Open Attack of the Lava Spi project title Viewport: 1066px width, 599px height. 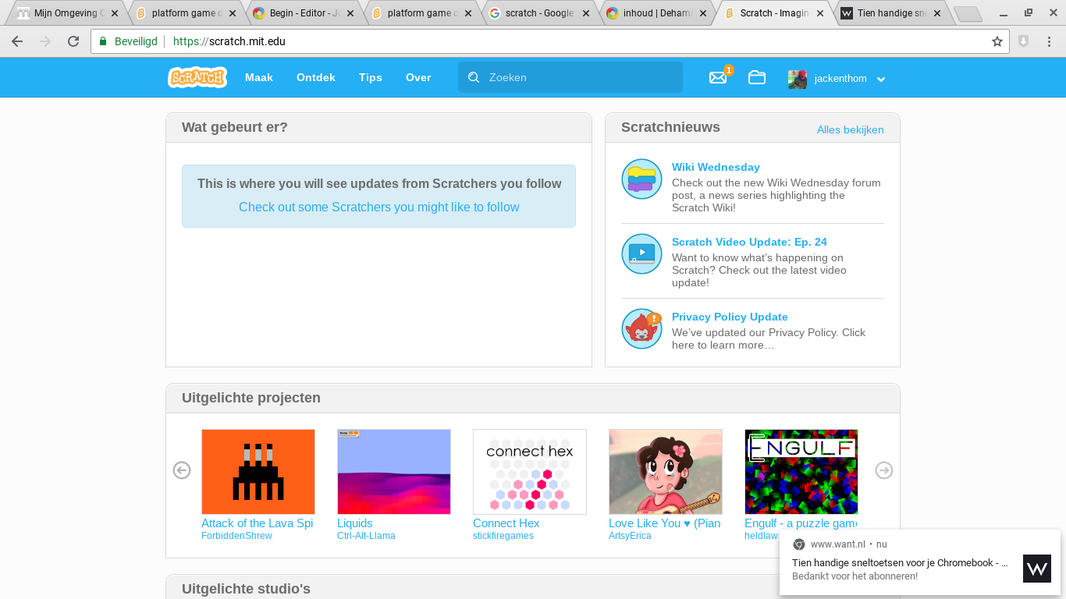pyautogui.click(x=257, y=524)
